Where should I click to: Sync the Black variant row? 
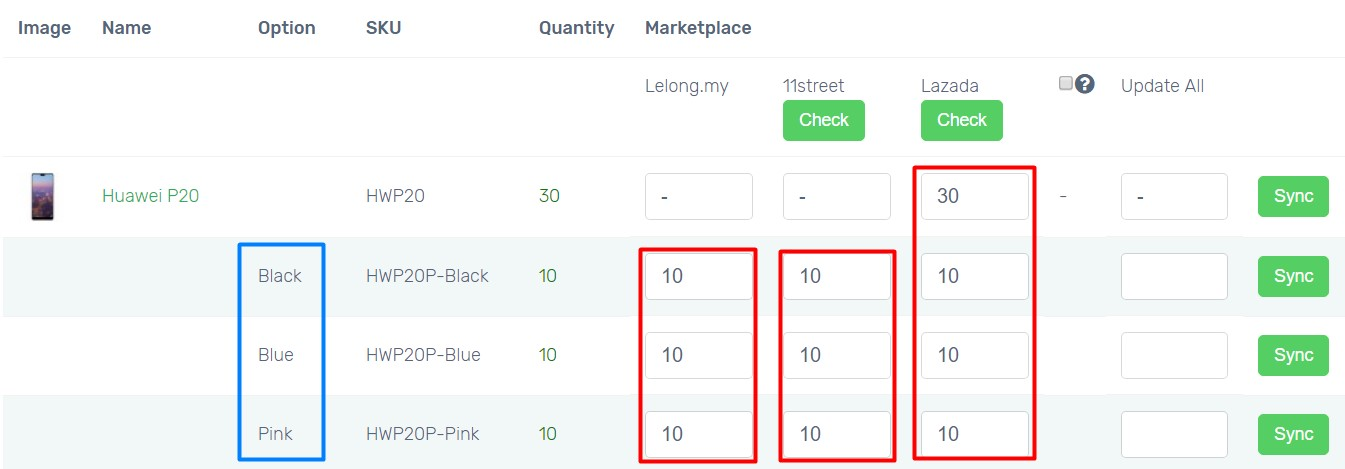pyautogui.click(x=1293, y=276)
